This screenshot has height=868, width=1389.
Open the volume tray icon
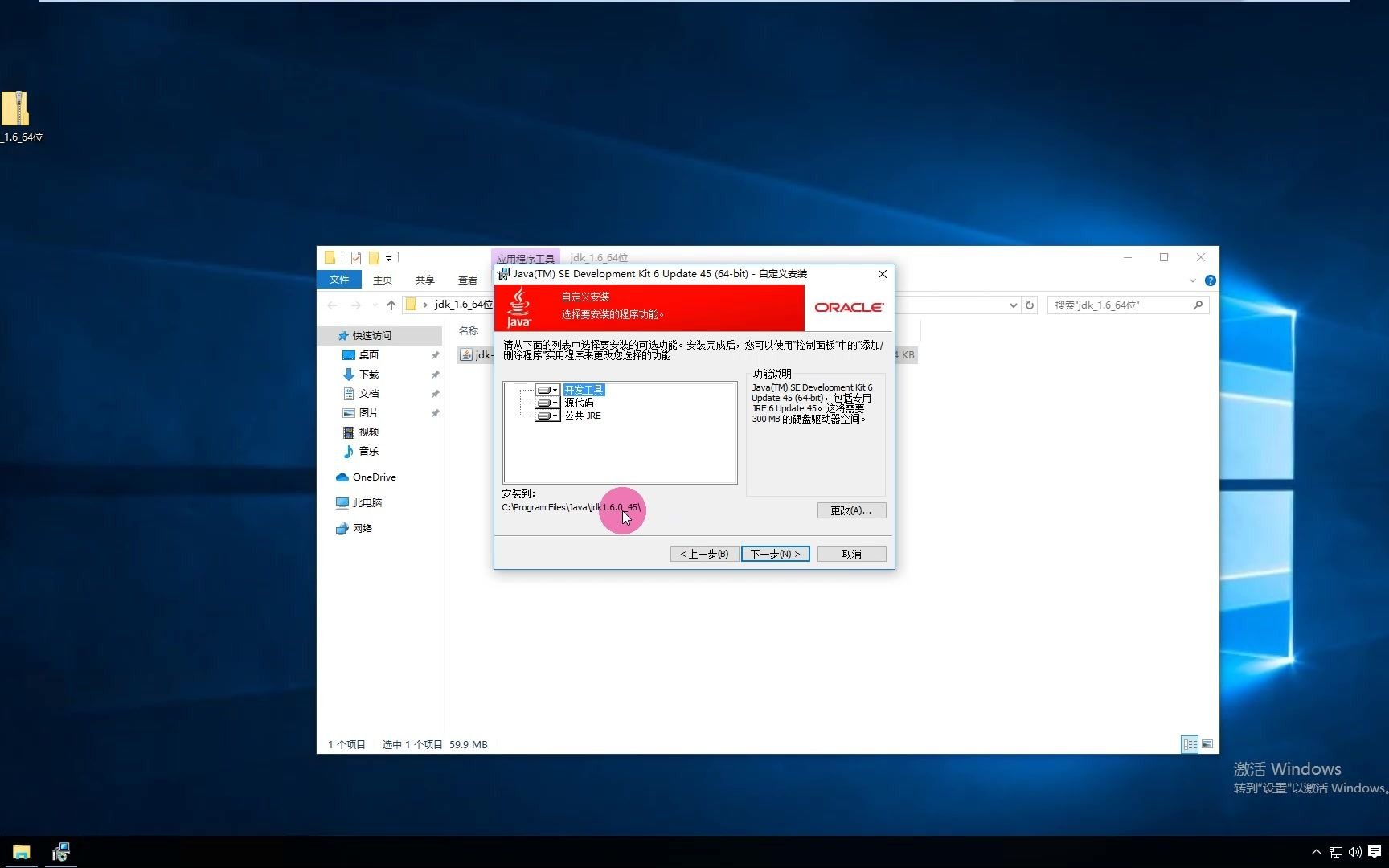pos(1355,852)
